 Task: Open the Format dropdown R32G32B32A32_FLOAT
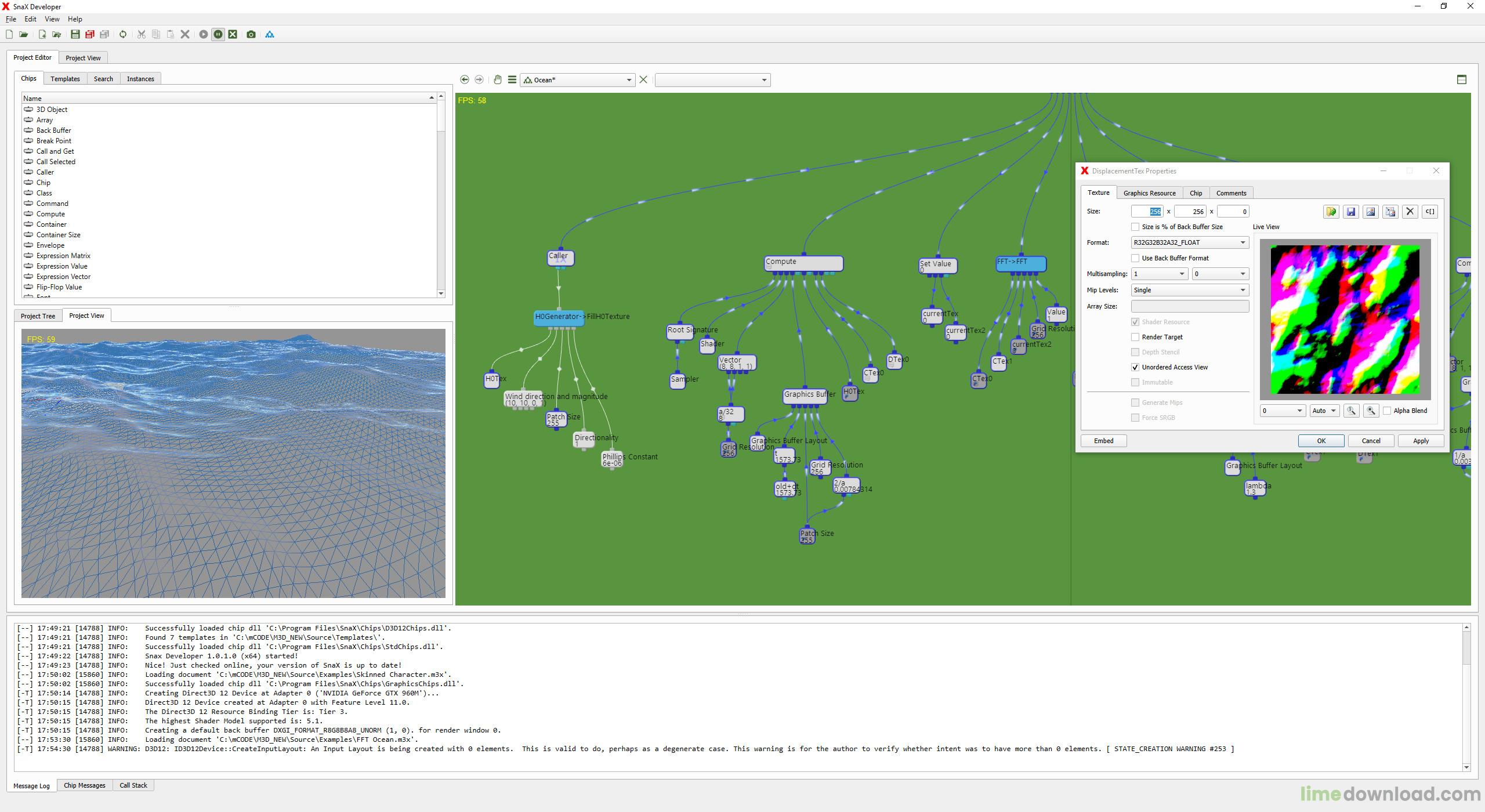[1190, 242]
